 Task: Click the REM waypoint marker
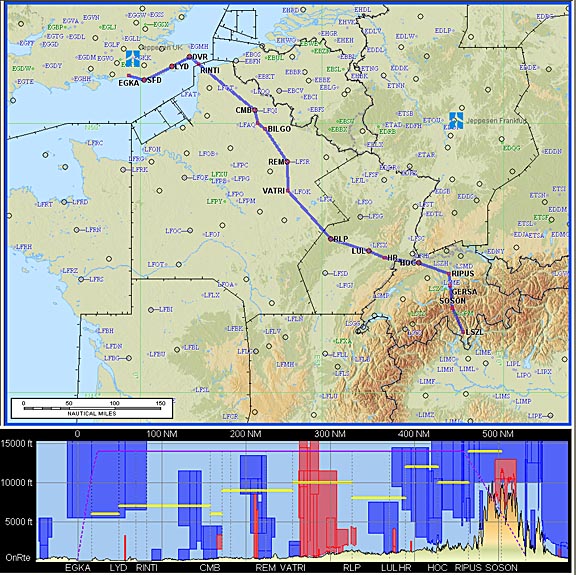tap(287, 162)
